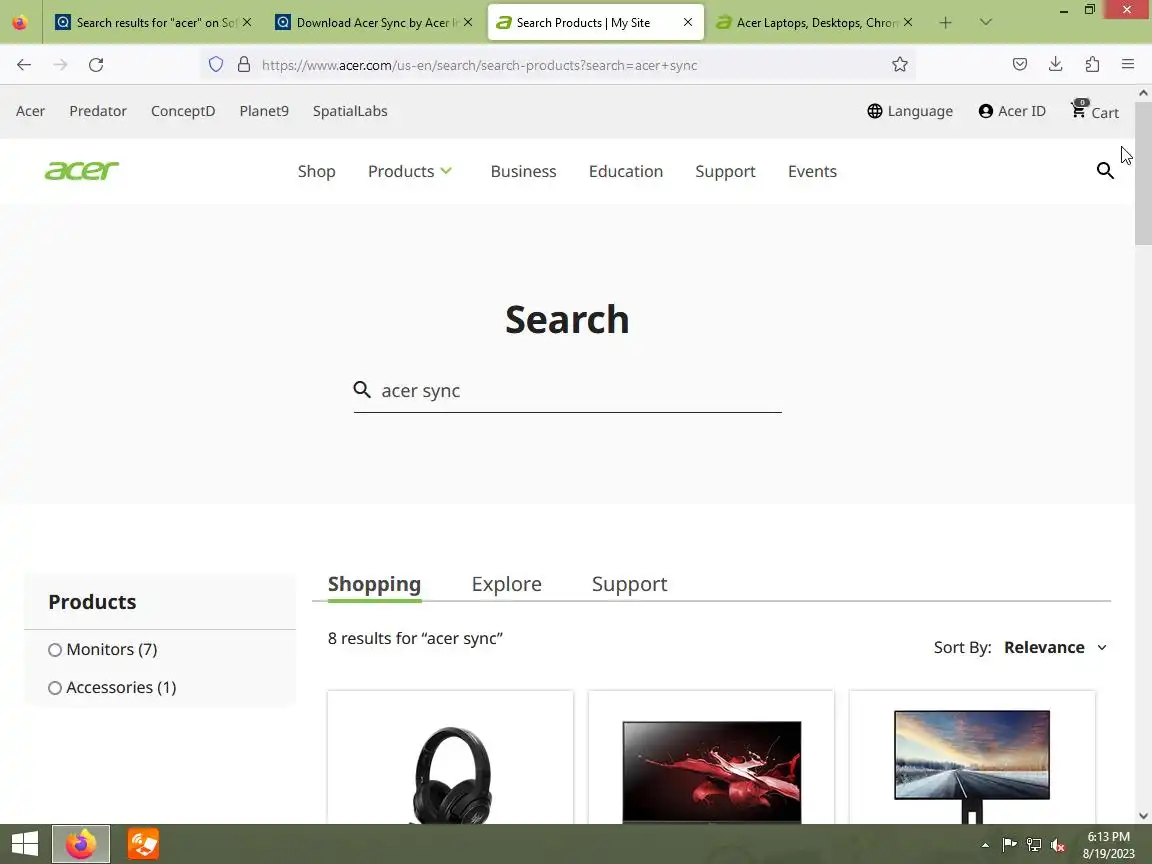The height and width of the screenshot is (864, 1152).
Task: Open the Education navigation link
Action: pos(626,171)
